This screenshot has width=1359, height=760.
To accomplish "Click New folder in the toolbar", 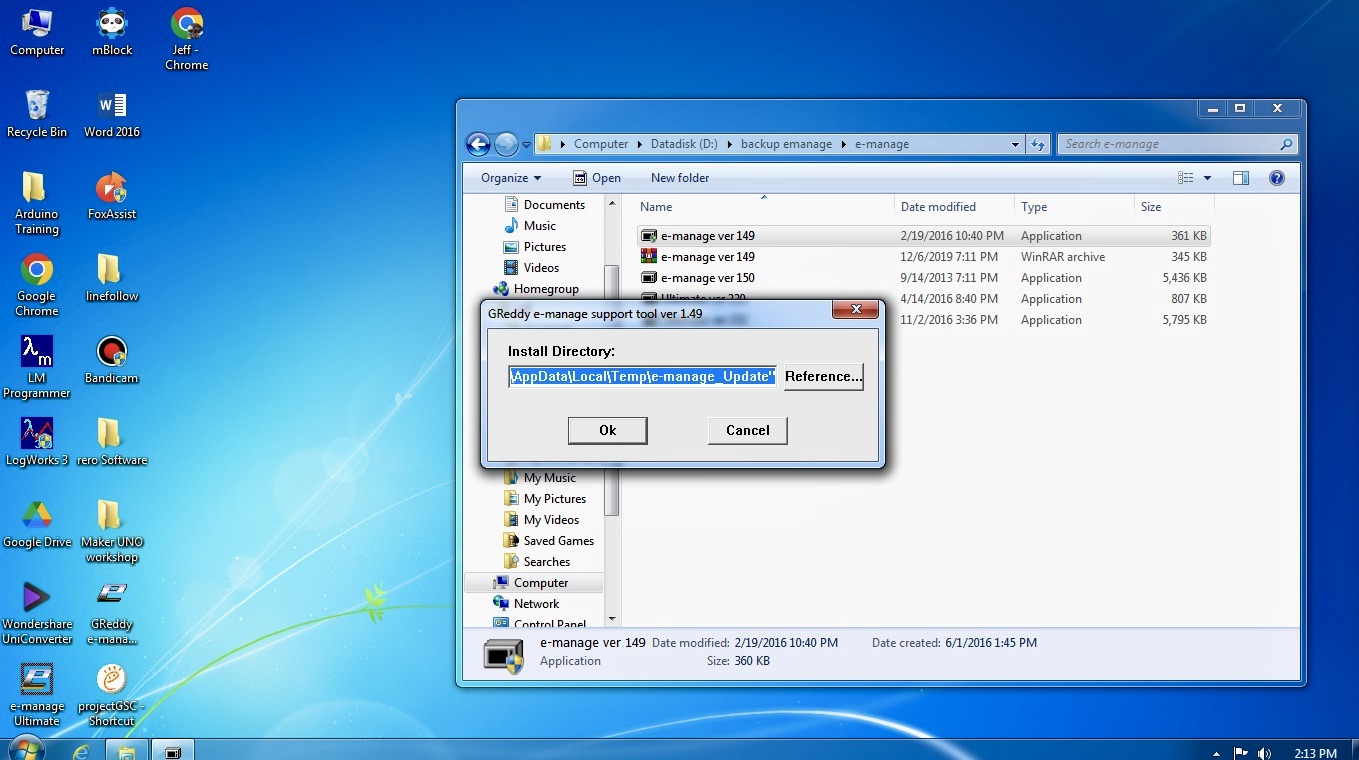I will coord(680,178).
